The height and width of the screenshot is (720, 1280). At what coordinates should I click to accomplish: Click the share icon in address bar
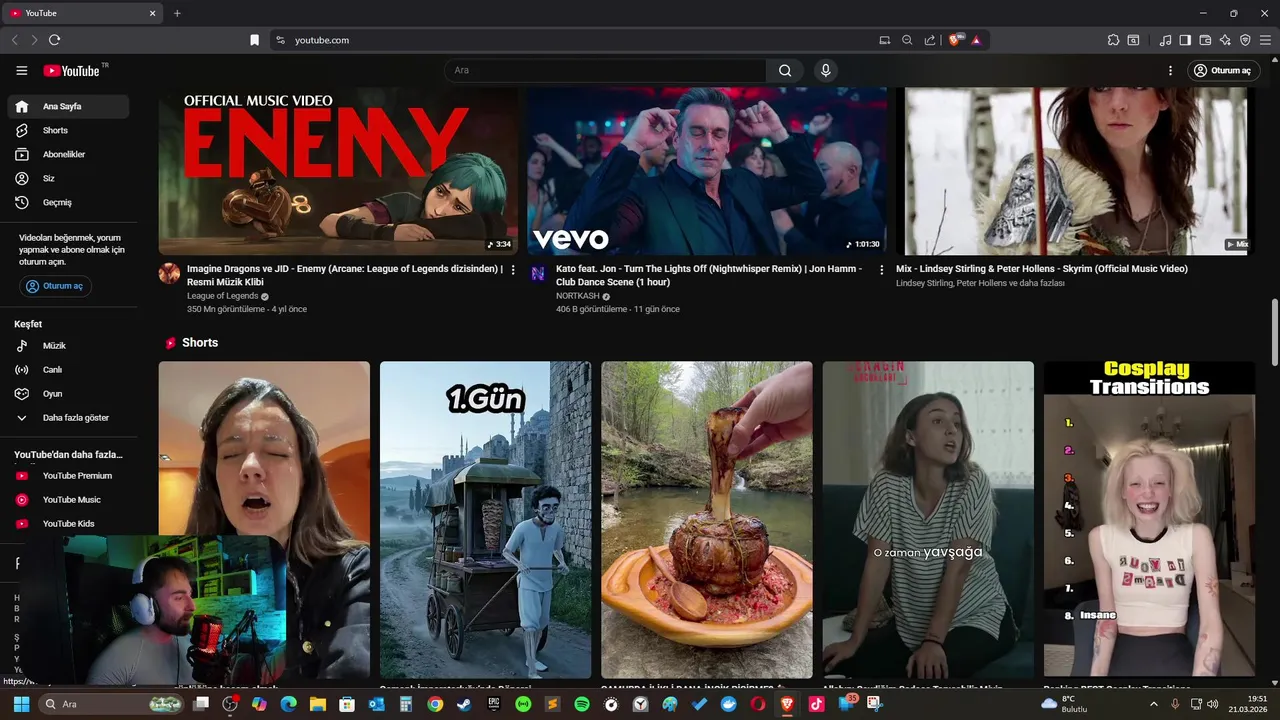pos(930,40)
